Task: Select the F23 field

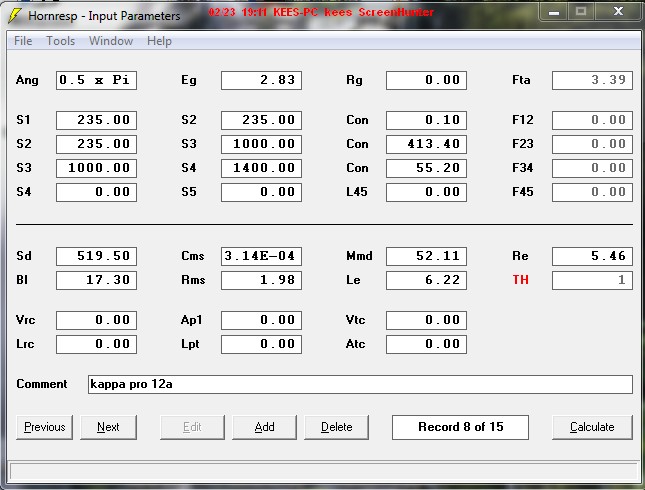Action: point(592,144)
